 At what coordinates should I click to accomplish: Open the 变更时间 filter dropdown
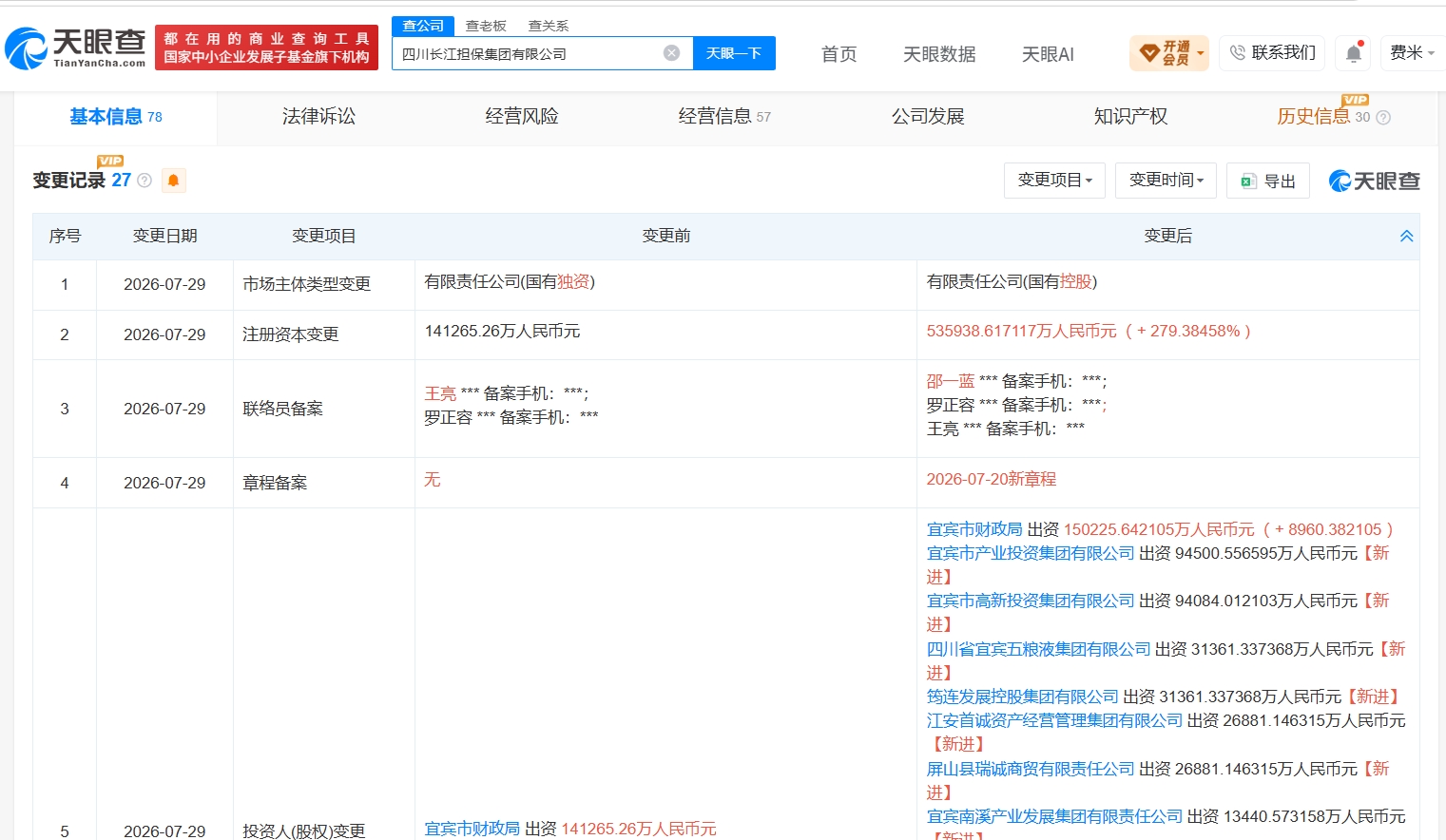[x=1166, y=180]
